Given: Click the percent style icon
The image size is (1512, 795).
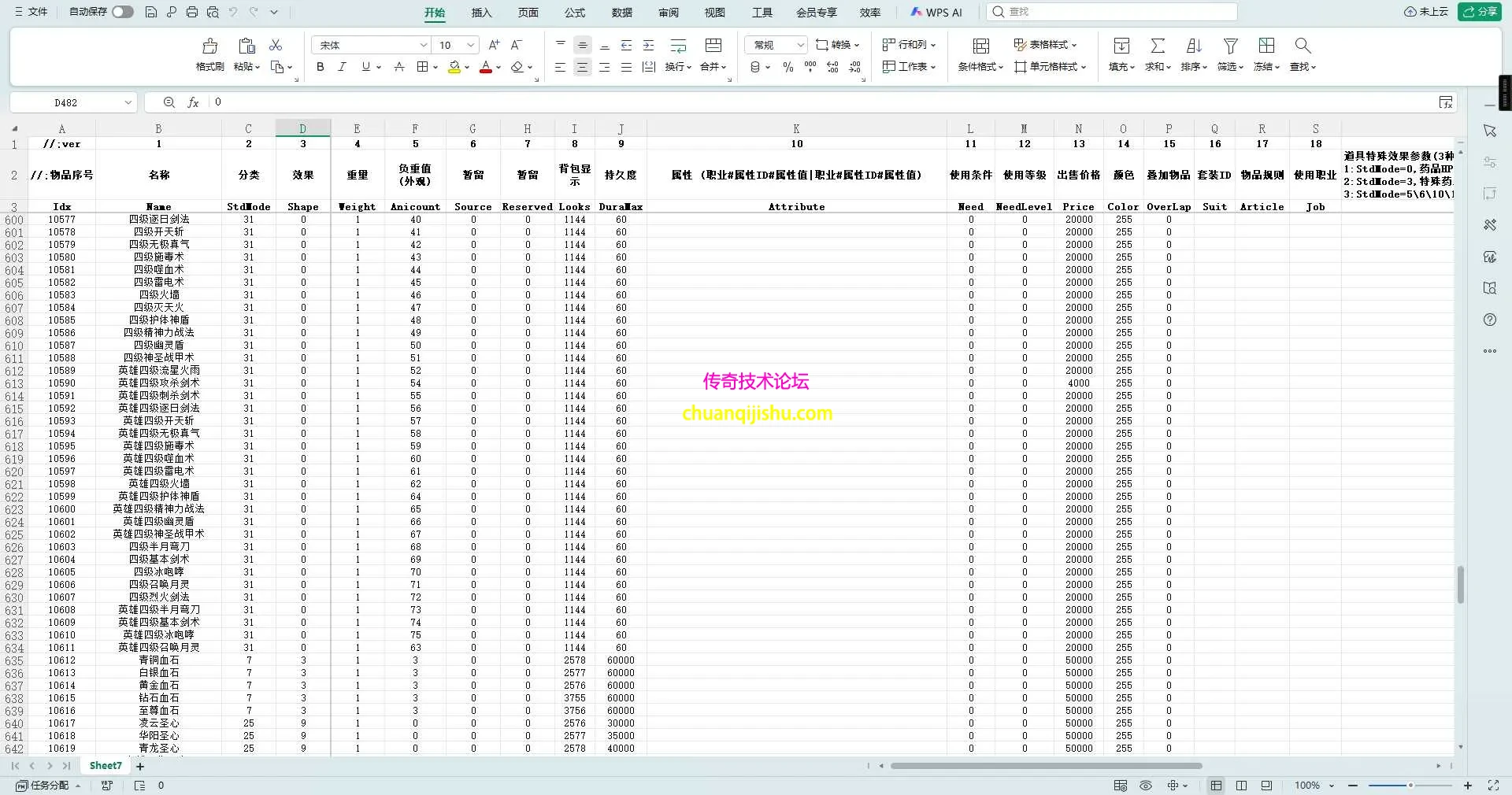Looking at the screenshot, I should click(788, 67).
